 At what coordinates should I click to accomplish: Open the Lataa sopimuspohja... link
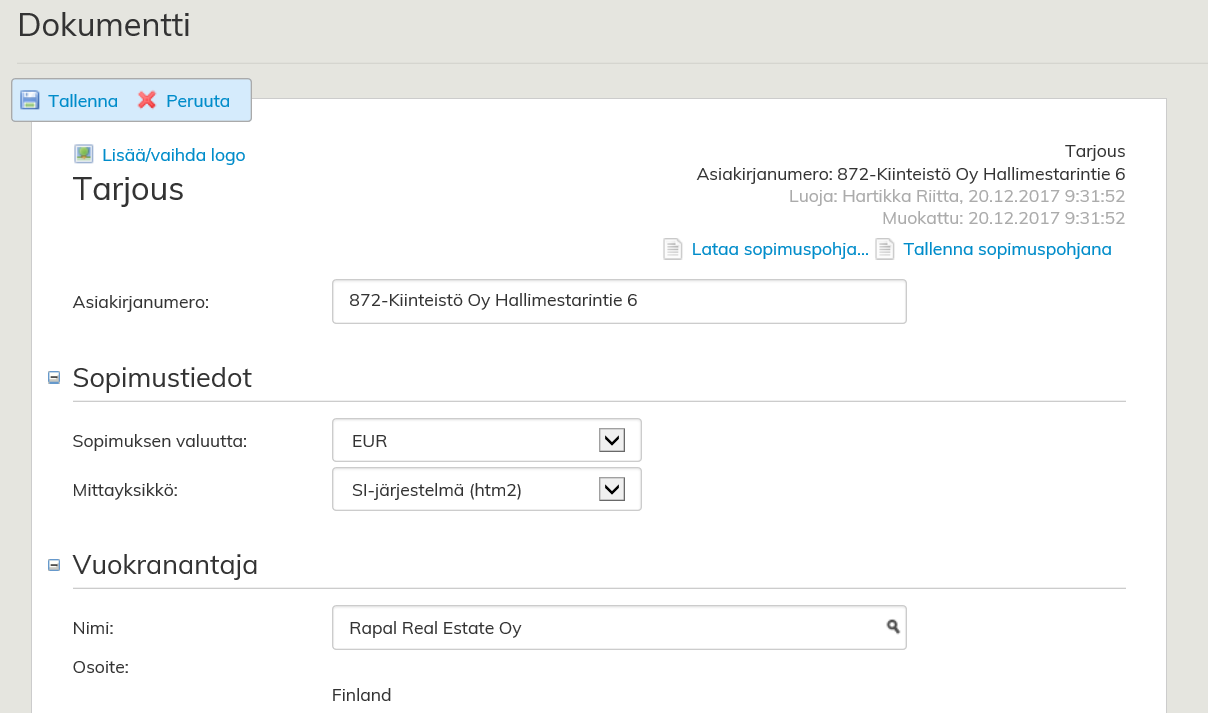tap(780, 249)
